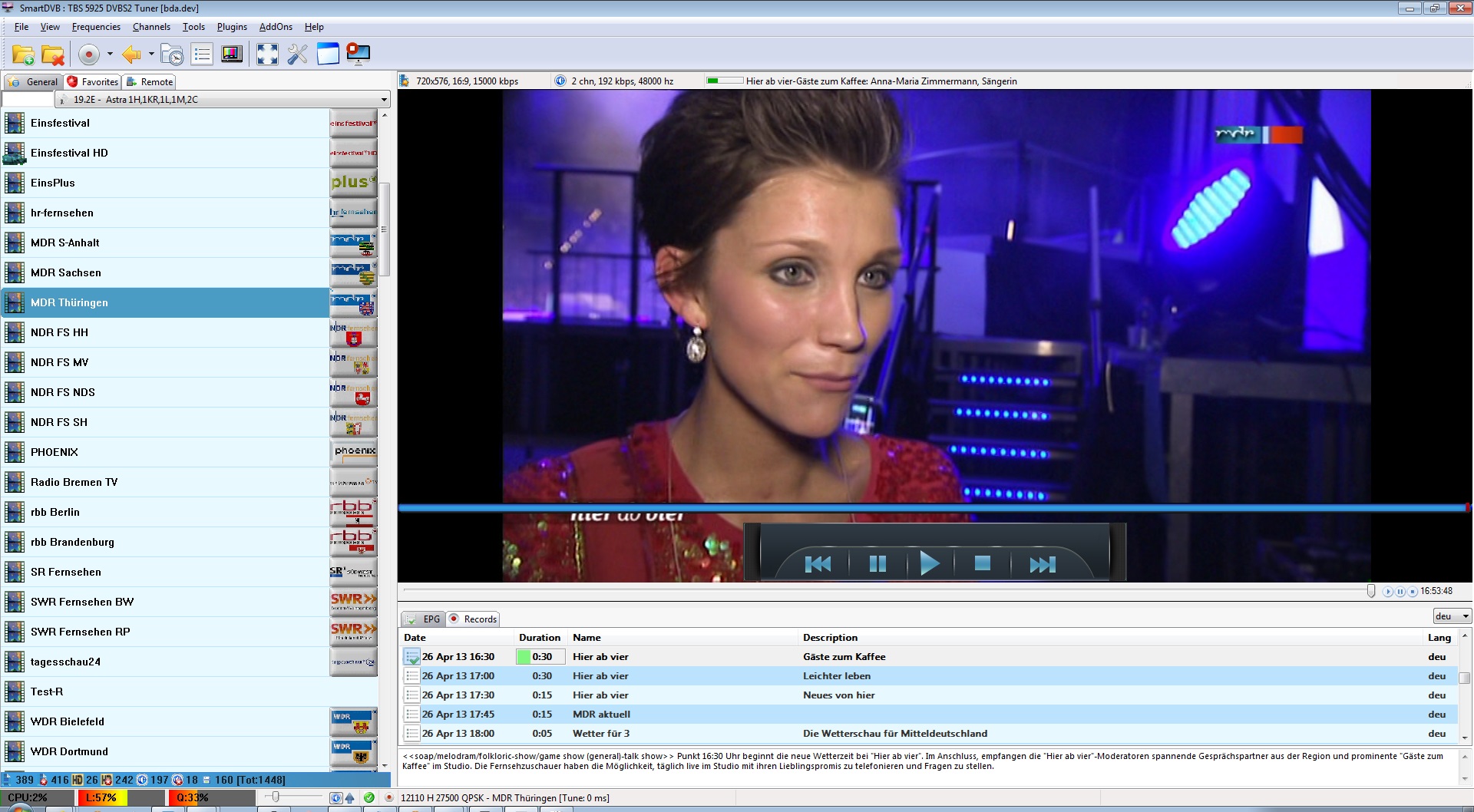
Task: Select the PHOENIX channel
Action: [55, 452]
